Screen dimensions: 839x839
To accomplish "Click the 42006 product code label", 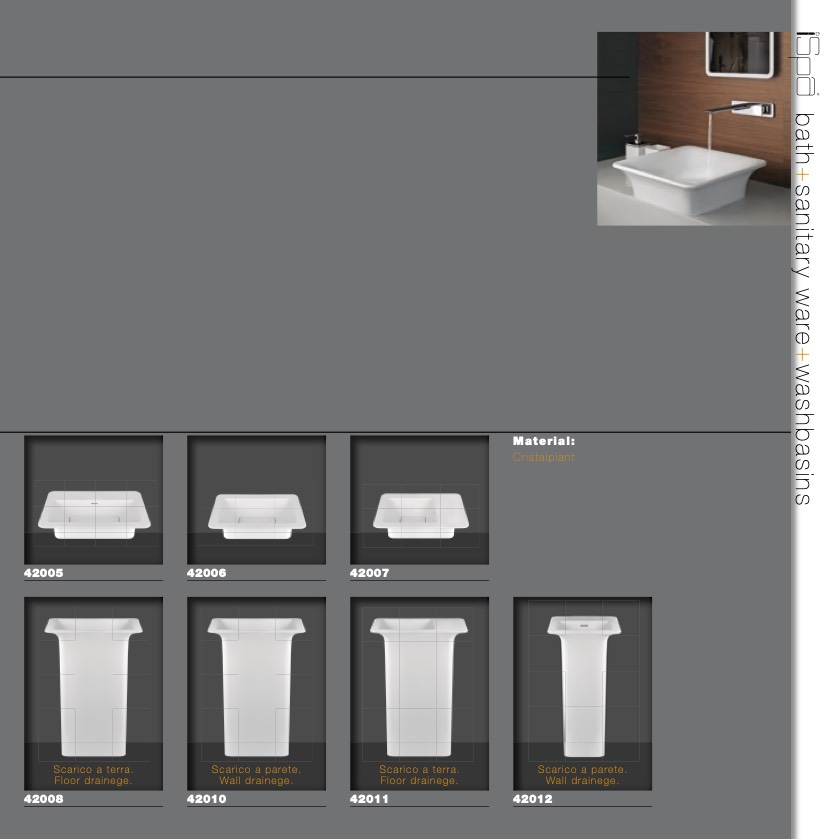I will coord(206,574).
